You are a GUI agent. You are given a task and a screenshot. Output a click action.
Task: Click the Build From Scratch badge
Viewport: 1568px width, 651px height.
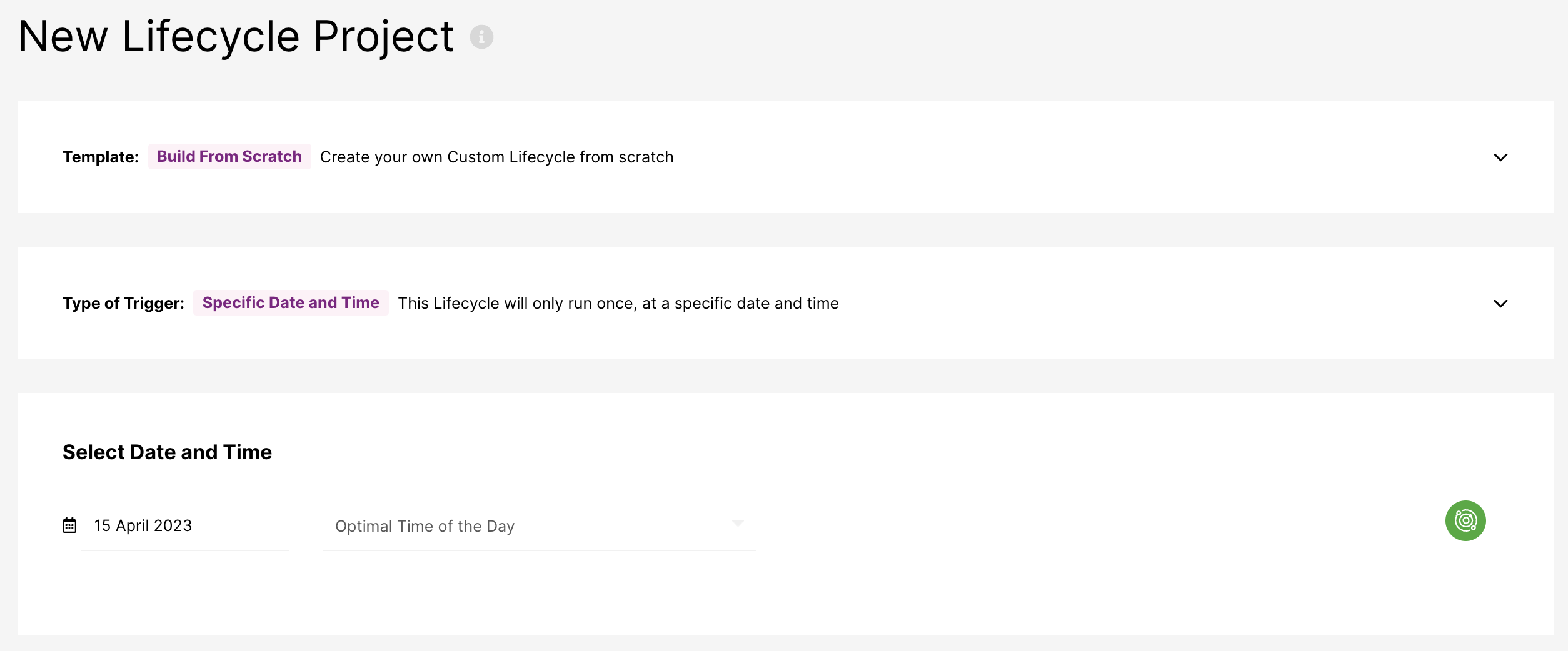[x=229, y=156]
